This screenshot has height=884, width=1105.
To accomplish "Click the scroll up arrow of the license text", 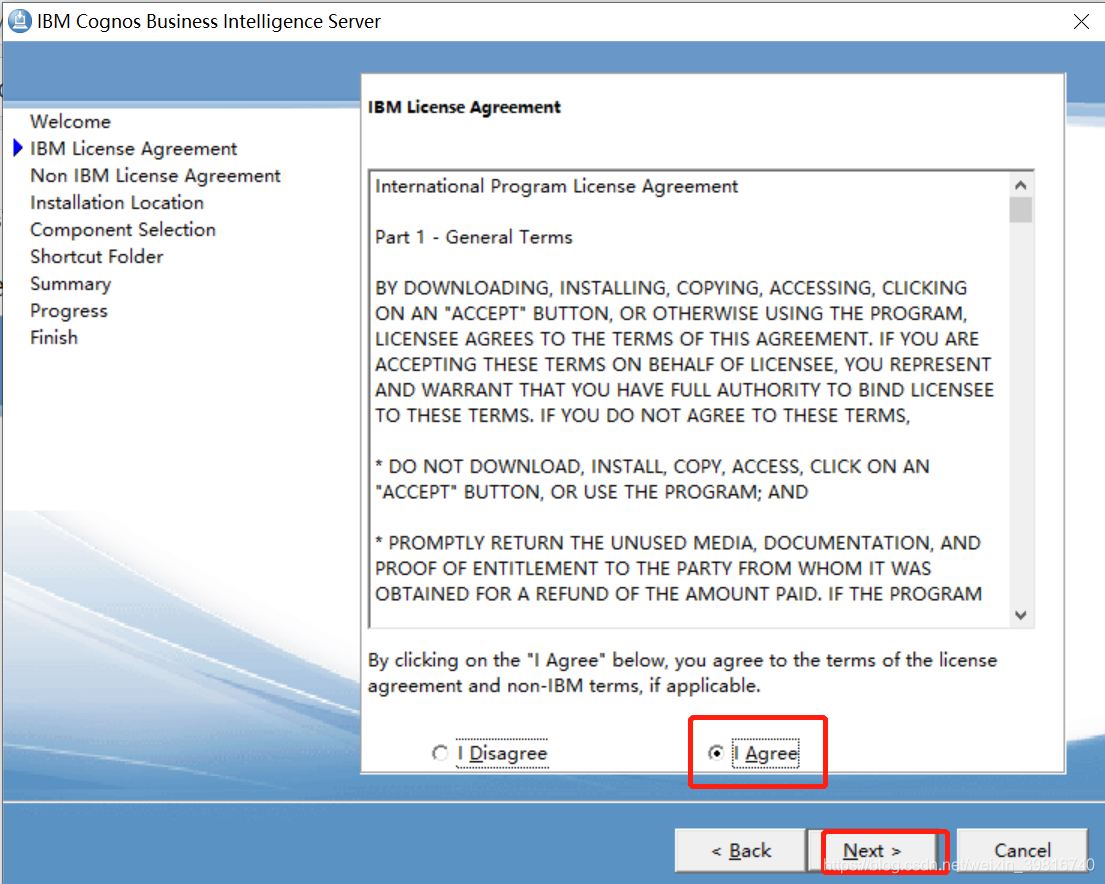I will click(1020, 185).
